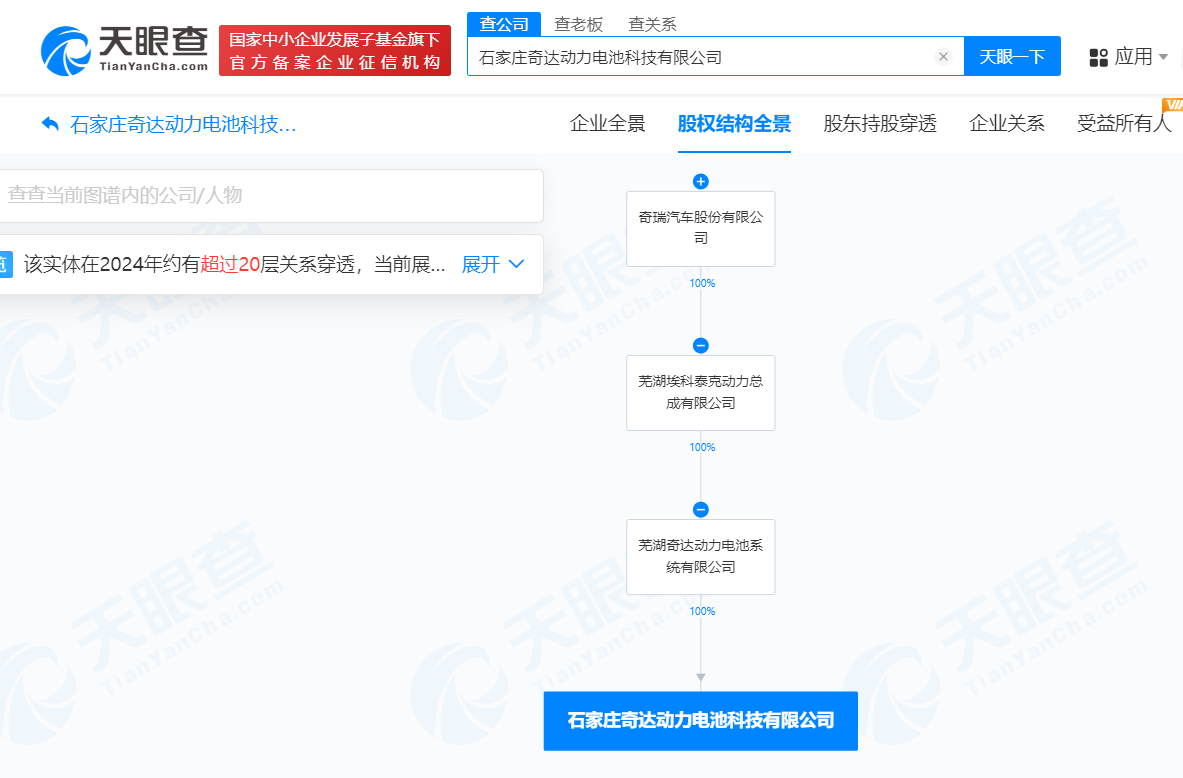This screenshot has height=778, width=1183.
Task: Open the 股东持股穿透 tab
Action: click(x=880, y=122)
